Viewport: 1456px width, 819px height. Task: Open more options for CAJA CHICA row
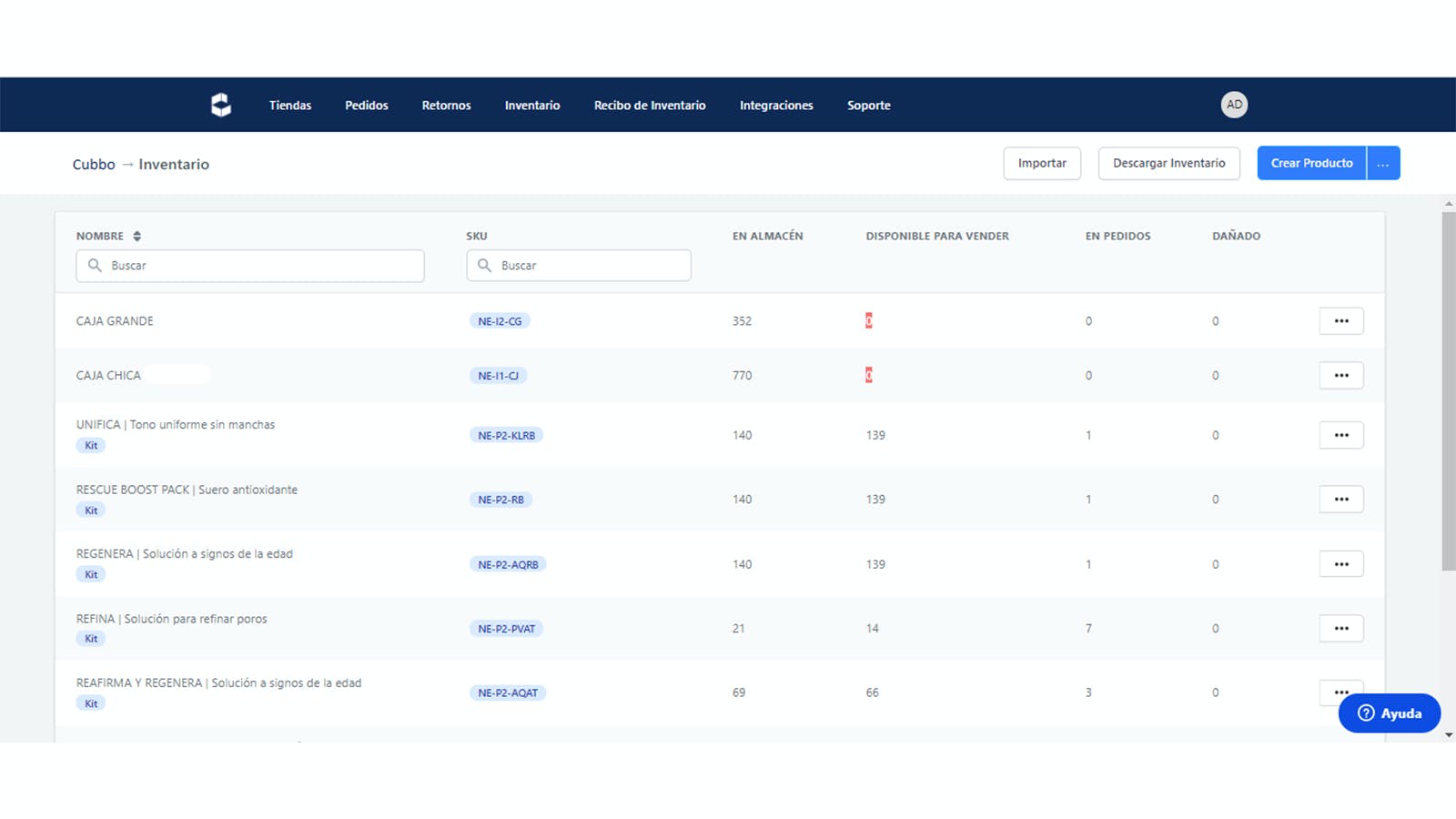coord(1341,375)
